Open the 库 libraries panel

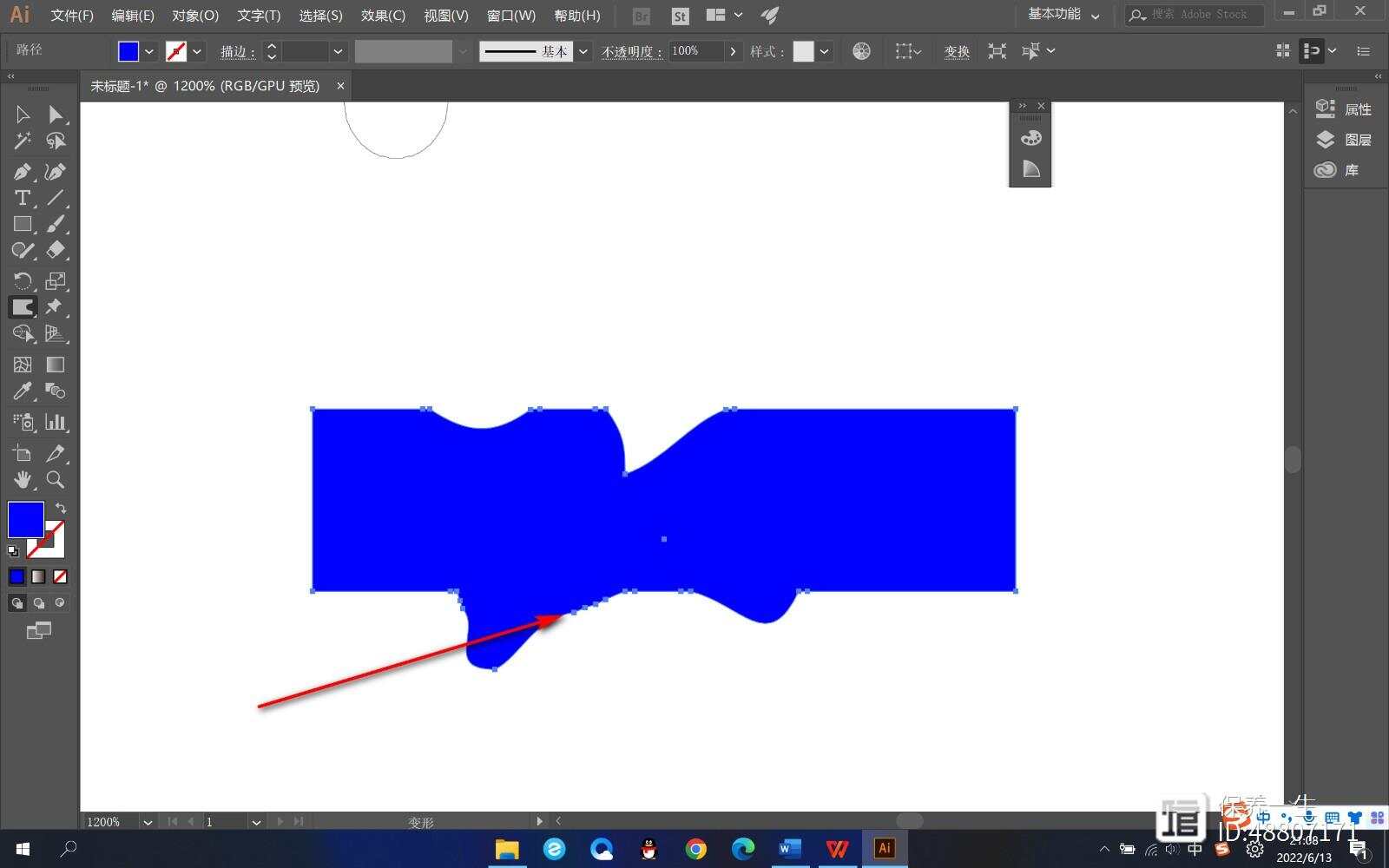[x=1337, y=170]
